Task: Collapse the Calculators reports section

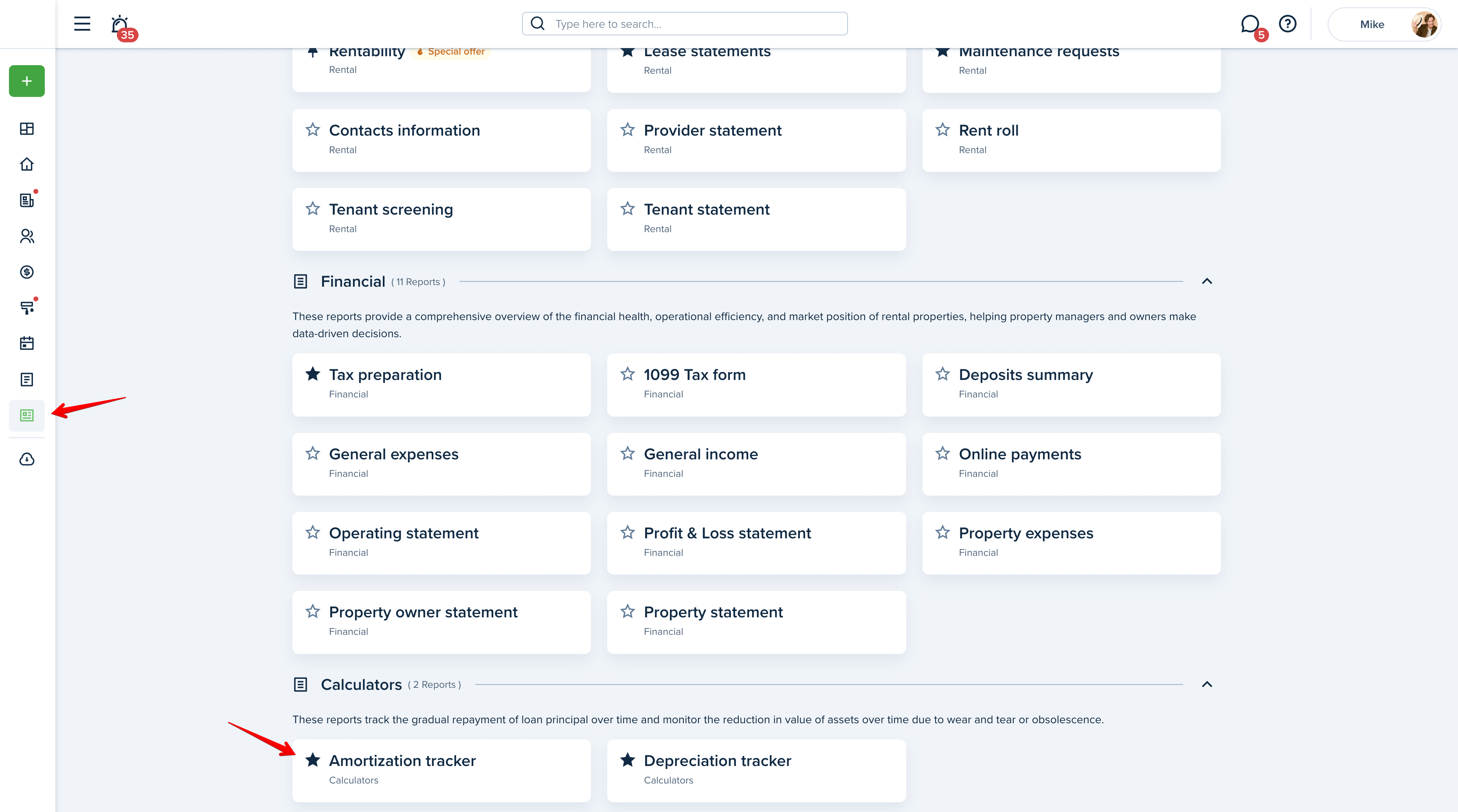Action: tap(1207, 685)
